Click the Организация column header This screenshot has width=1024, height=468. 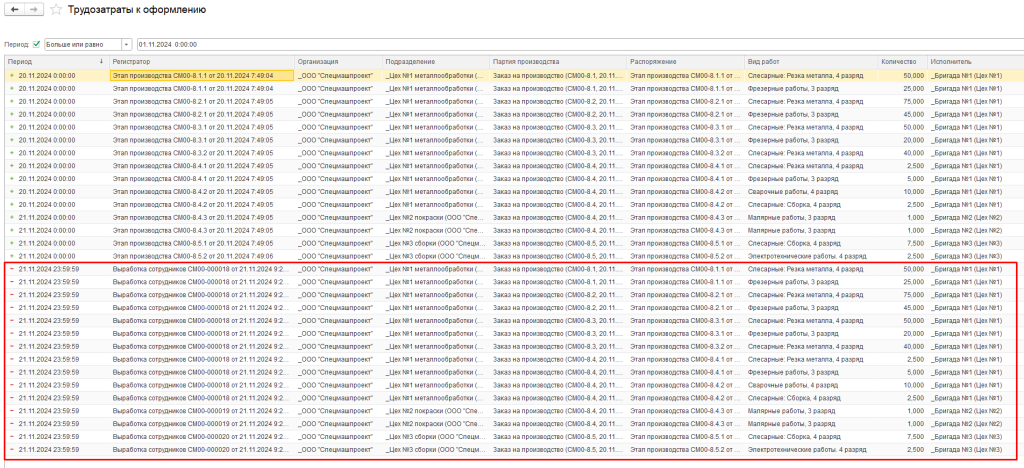tap(338, 61)
